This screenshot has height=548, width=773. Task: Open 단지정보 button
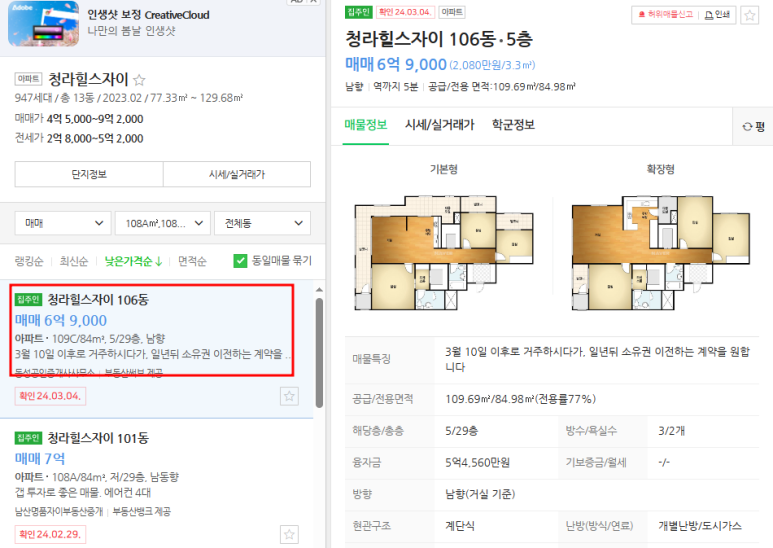(89, 174)
